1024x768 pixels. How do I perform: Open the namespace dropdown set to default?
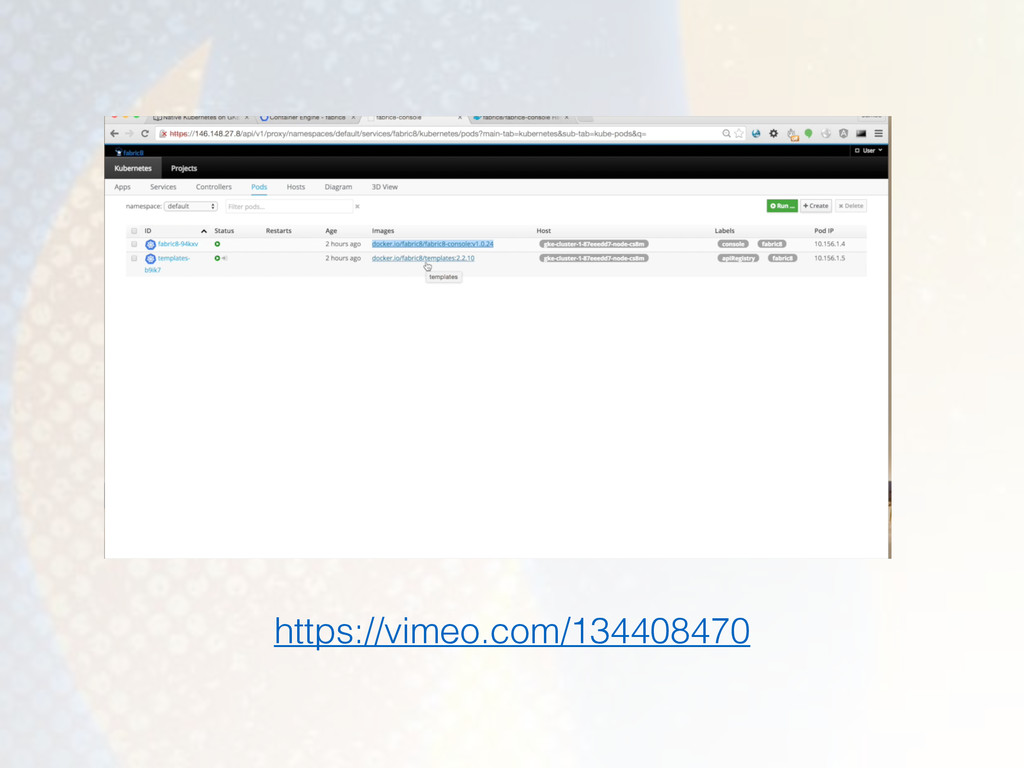point(191,206)
